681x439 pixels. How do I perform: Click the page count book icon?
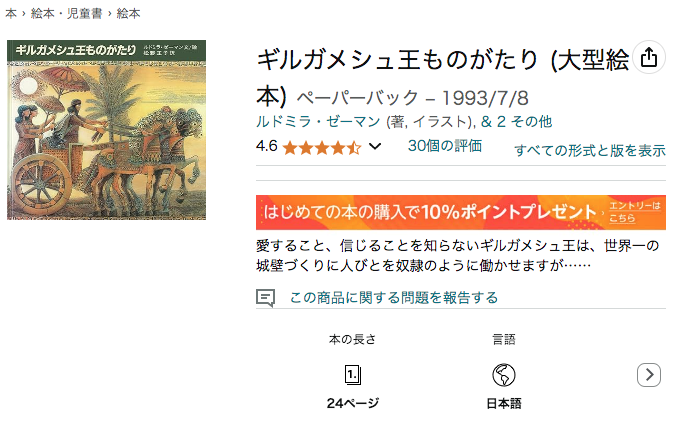click(x=352, y=375)
